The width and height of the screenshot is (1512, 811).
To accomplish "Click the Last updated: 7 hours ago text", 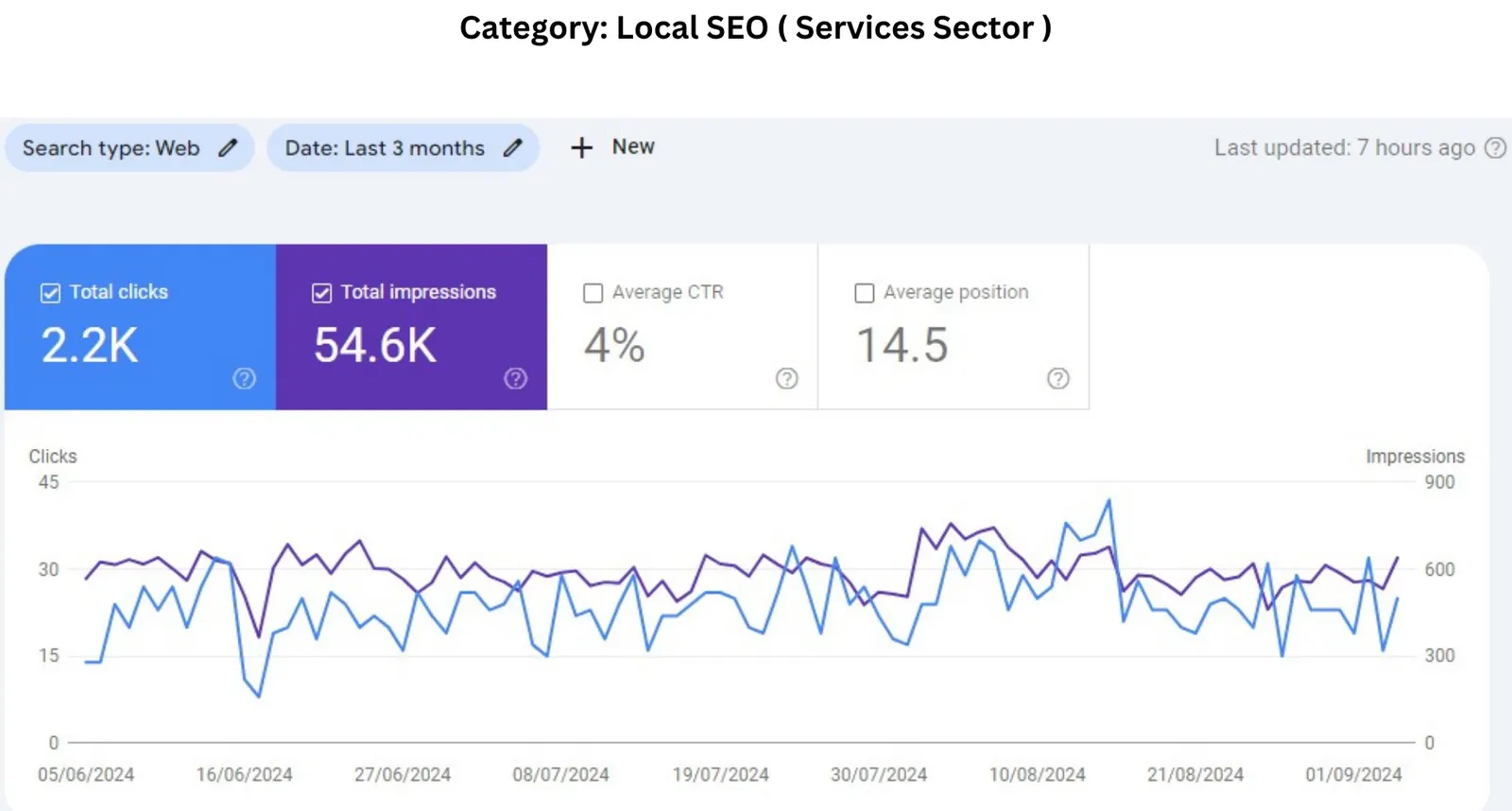I will pyautogui.click(x=1345, y=147).
